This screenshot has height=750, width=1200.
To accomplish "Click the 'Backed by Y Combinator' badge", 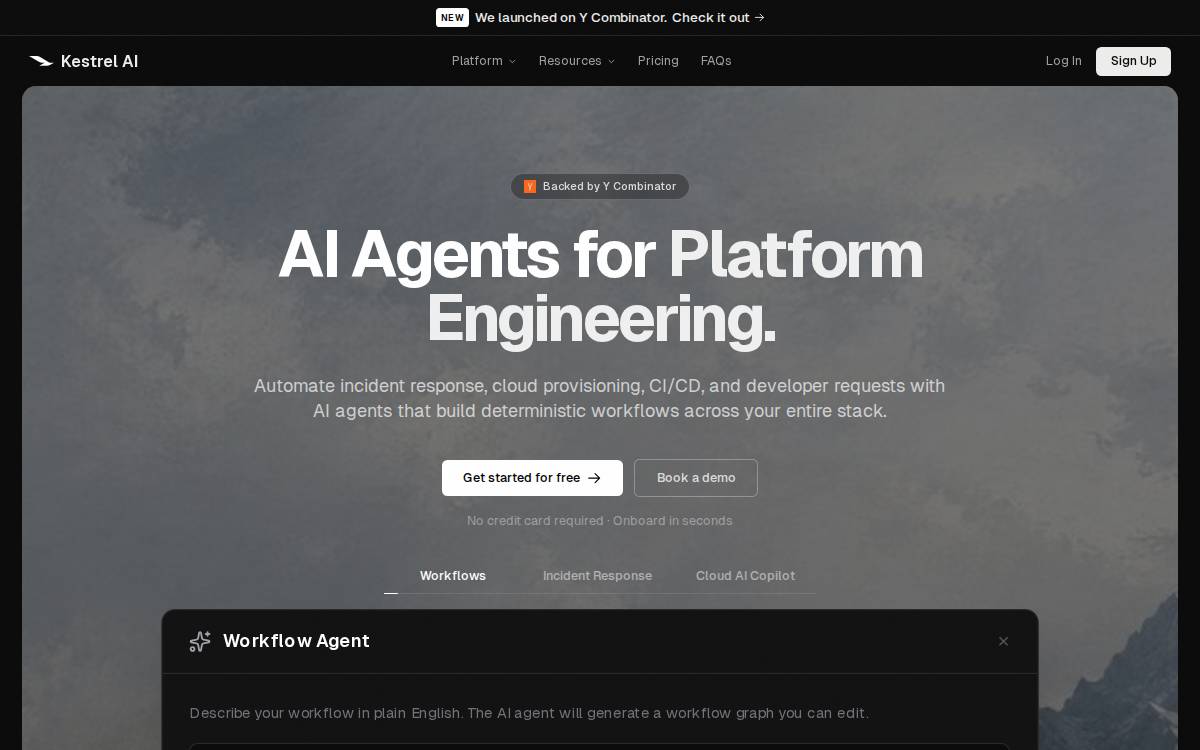I will point(600,186).
